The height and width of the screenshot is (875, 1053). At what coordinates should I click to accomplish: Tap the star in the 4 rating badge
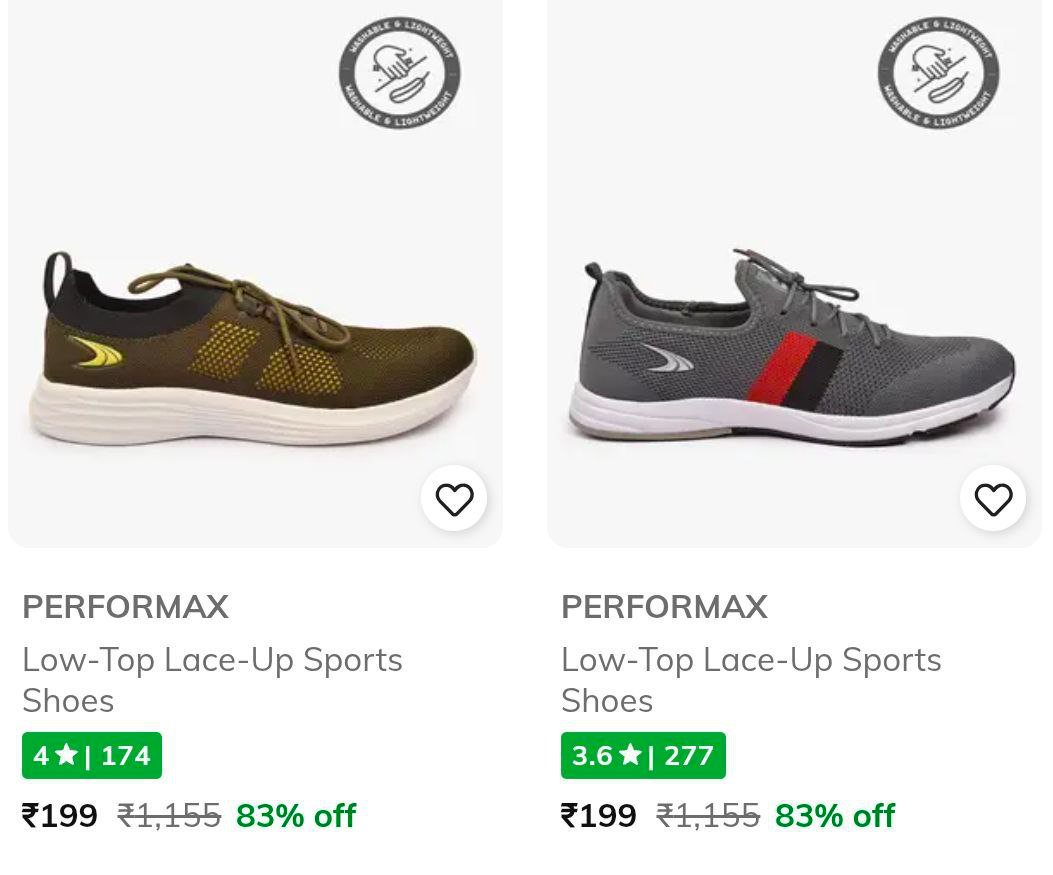[x=66, y=755]
